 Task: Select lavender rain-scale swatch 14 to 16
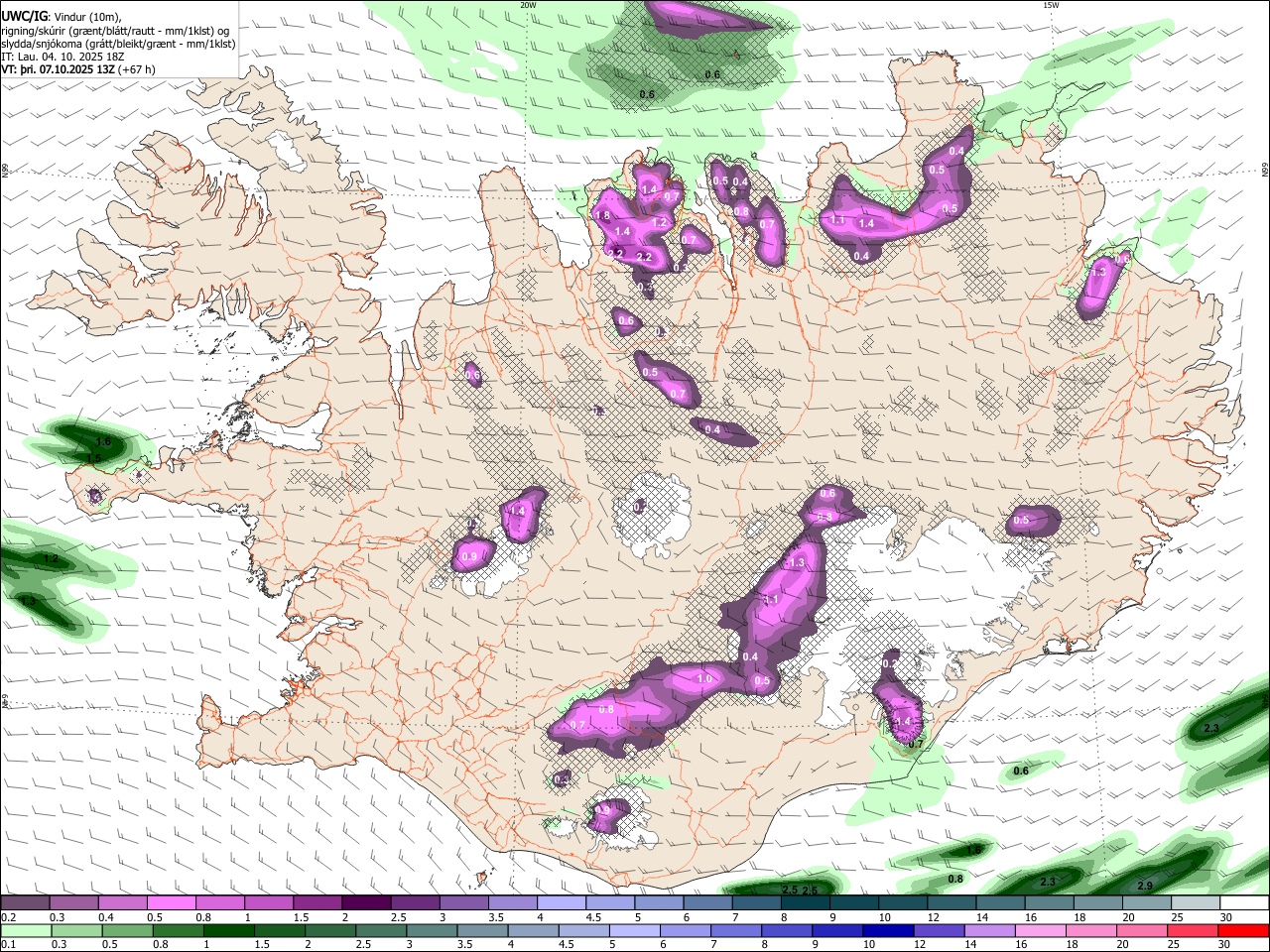990,930
